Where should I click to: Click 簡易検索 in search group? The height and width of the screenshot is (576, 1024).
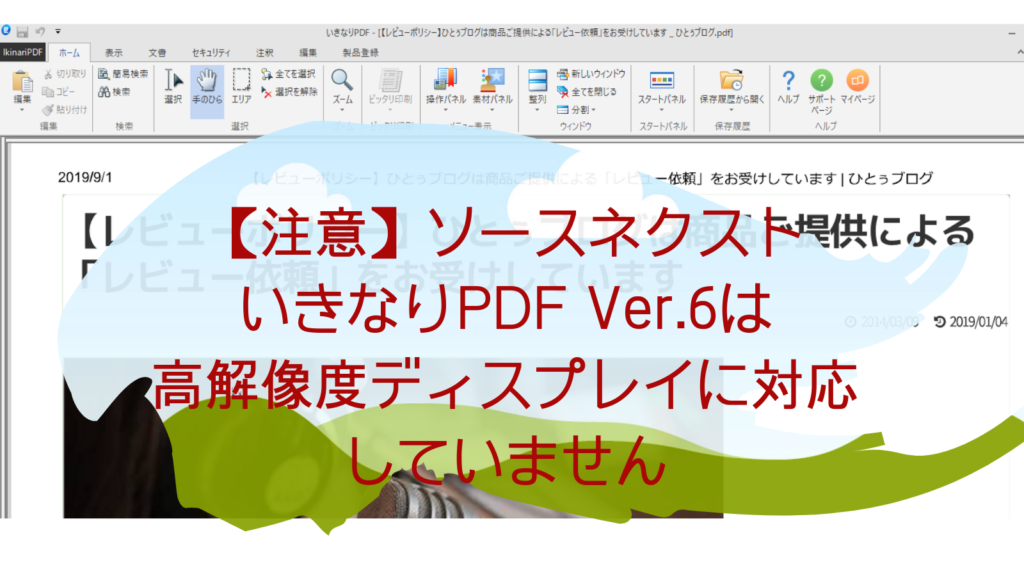[x=123, y=74]
